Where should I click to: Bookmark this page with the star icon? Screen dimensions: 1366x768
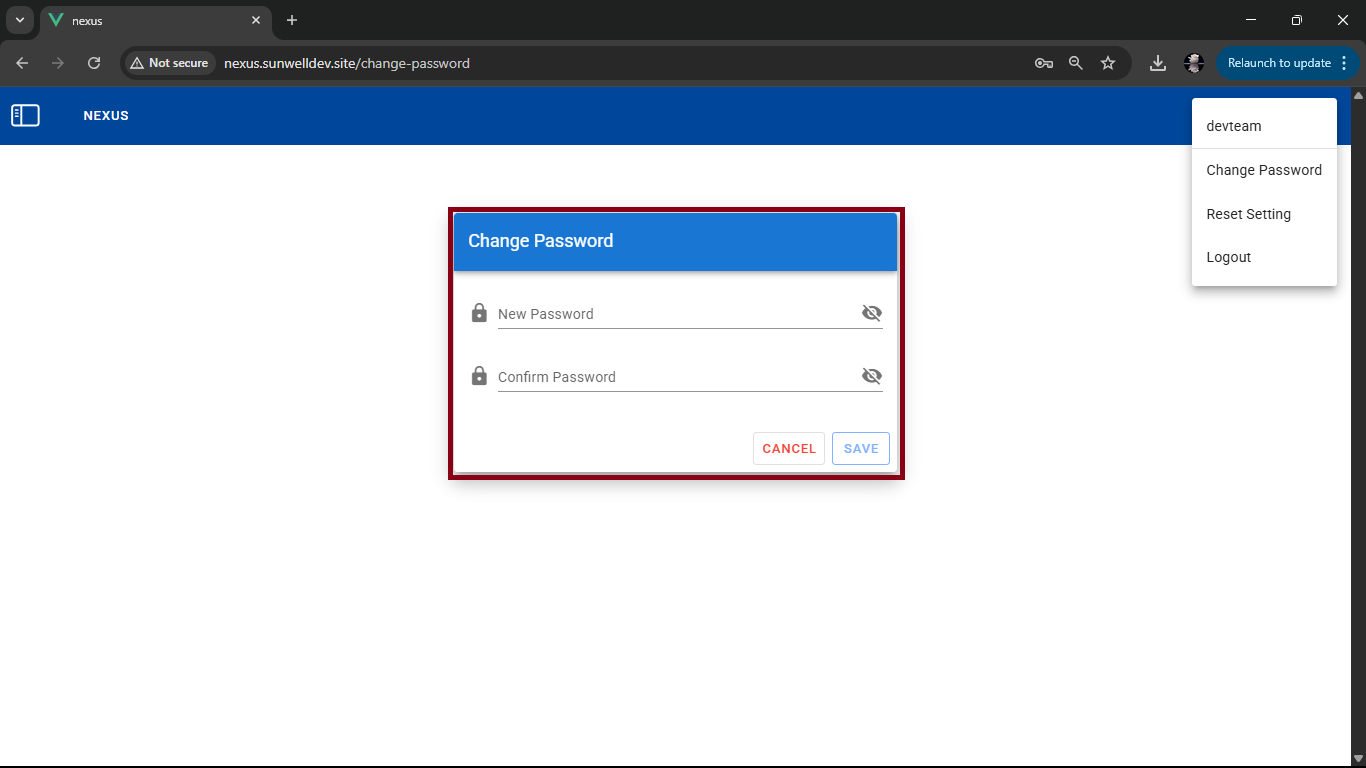coord(1108,62)
